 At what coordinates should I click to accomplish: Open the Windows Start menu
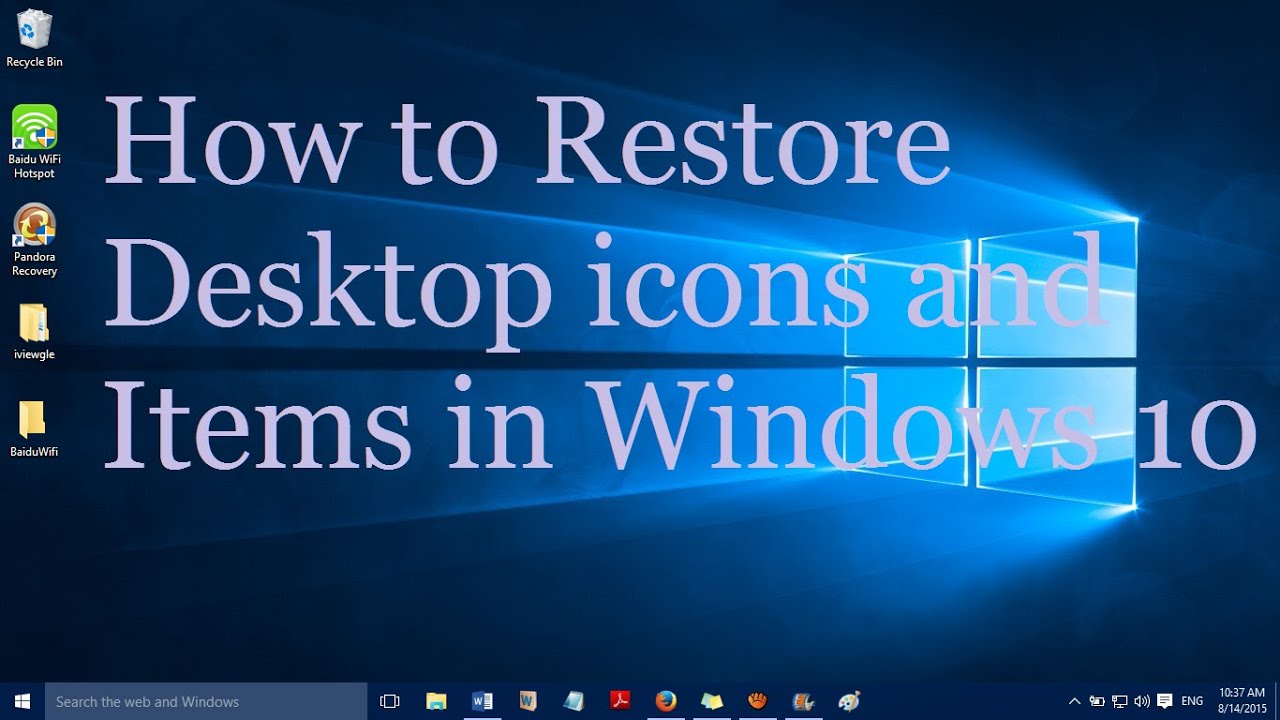point(22,701)
